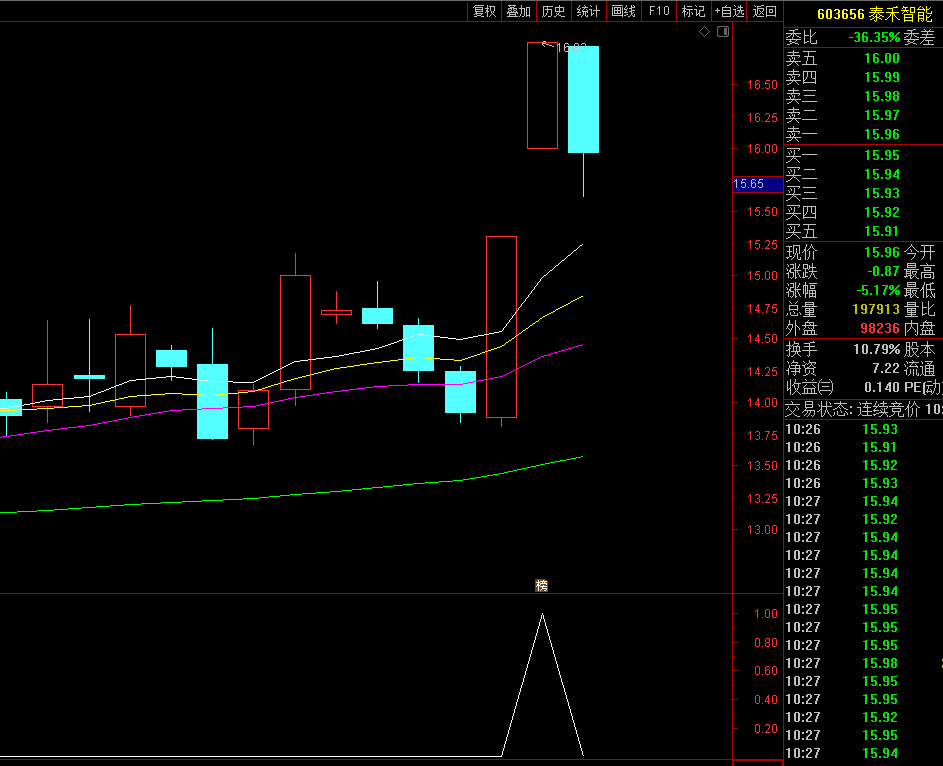Toggle the panel layout icon beside diamond

click(x=723, y=32)
